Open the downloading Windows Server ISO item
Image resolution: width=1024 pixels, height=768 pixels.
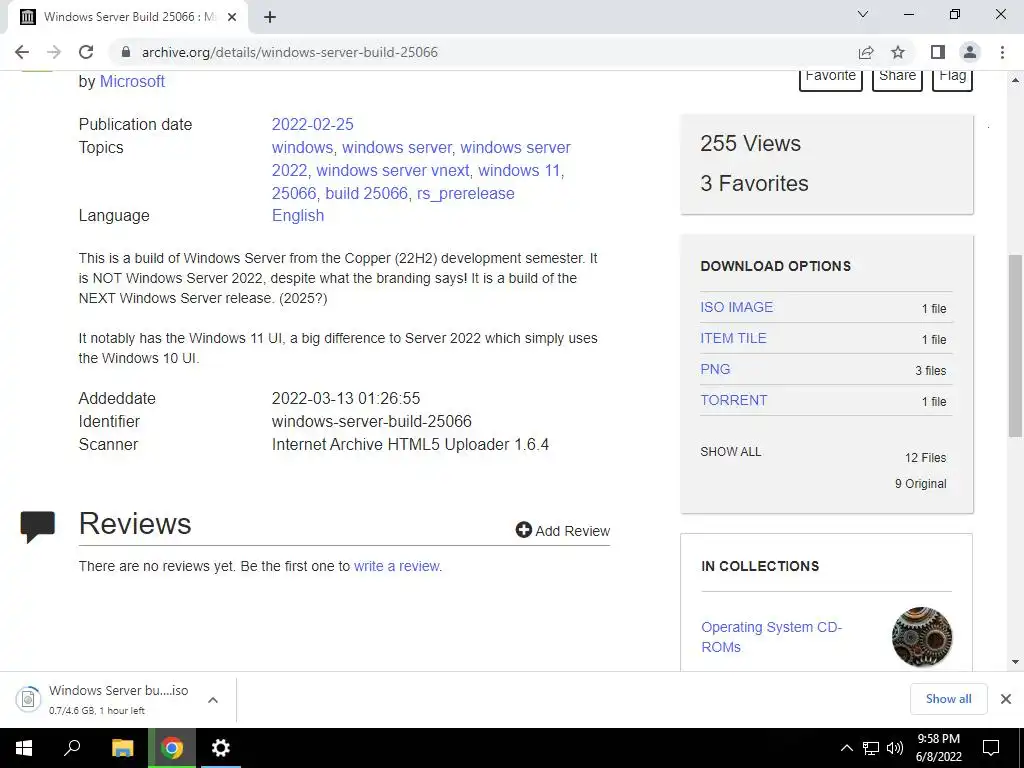104,699
